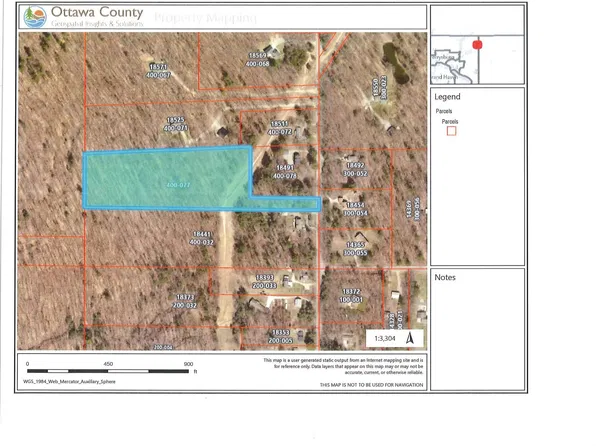Click parcel label 18492 300-052
This screenshot has height=446, width=596.
click(x=355, y=169)
